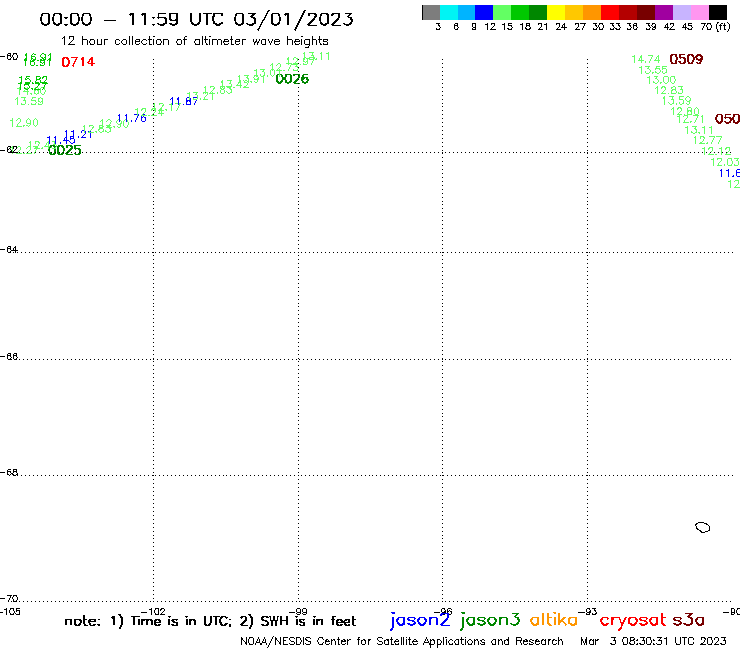The width and height of the screenshot is (740, 650).
Task: Click the blue 'jason2' satellite legend label
Action: (420, 620)
